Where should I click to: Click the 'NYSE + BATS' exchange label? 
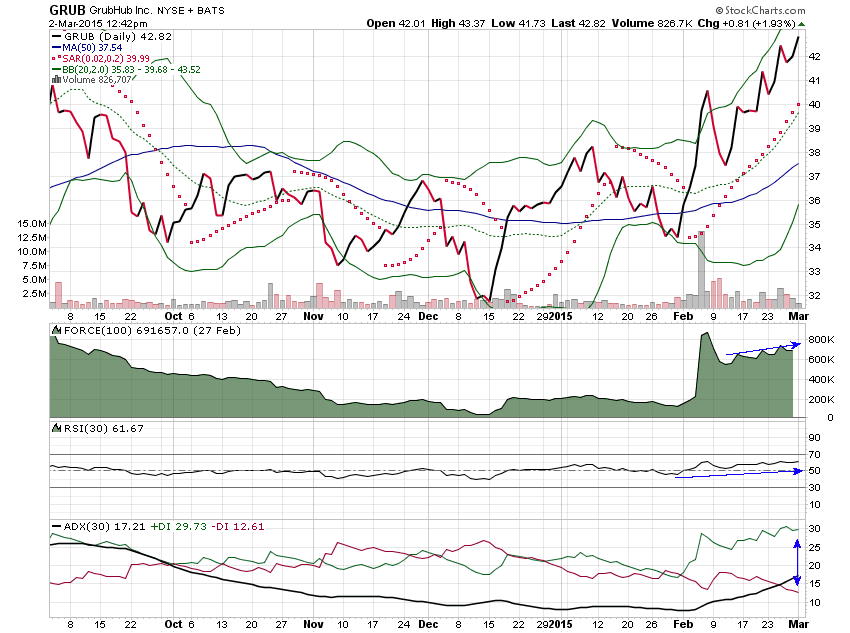[x=191, y=10]
